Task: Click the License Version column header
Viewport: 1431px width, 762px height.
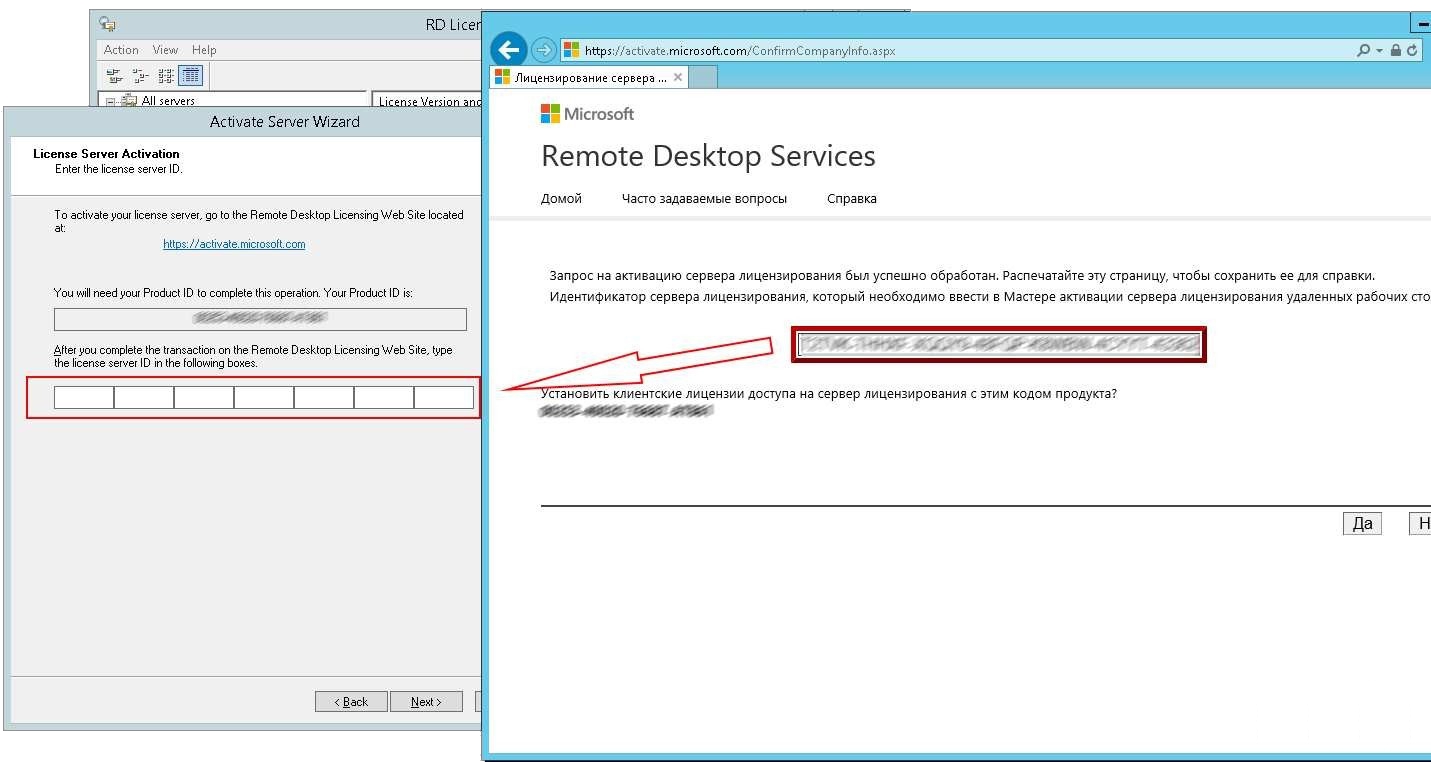Action: [430, 102]
